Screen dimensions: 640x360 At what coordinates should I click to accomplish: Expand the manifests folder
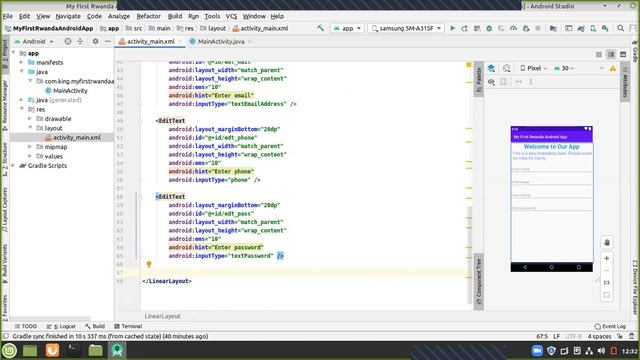point(22,62)
